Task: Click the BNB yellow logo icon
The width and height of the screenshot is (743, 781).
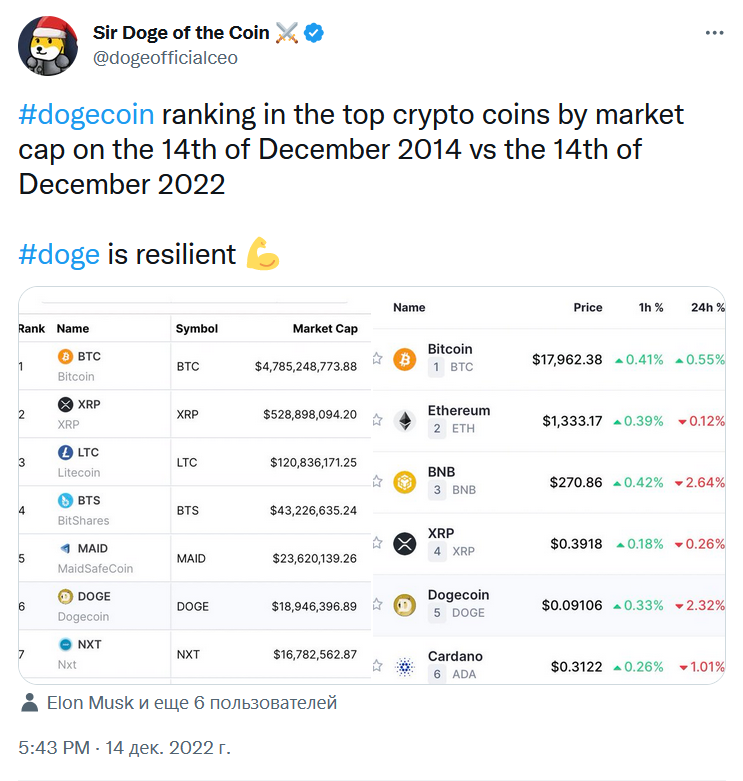Action: [405, 482]
